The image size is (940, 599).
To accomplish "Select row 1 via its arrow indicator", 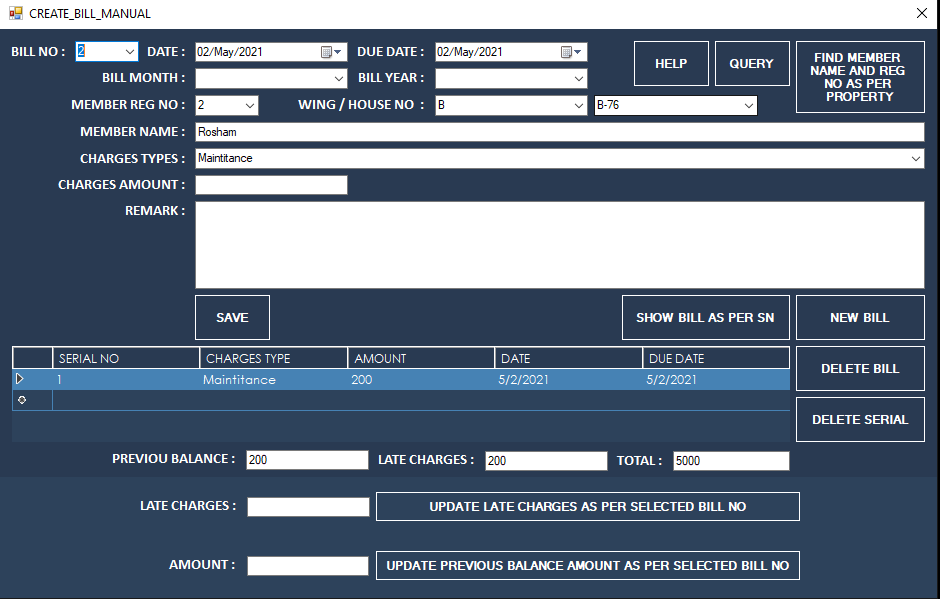I will pyautogui.click(x=20, y=379).
